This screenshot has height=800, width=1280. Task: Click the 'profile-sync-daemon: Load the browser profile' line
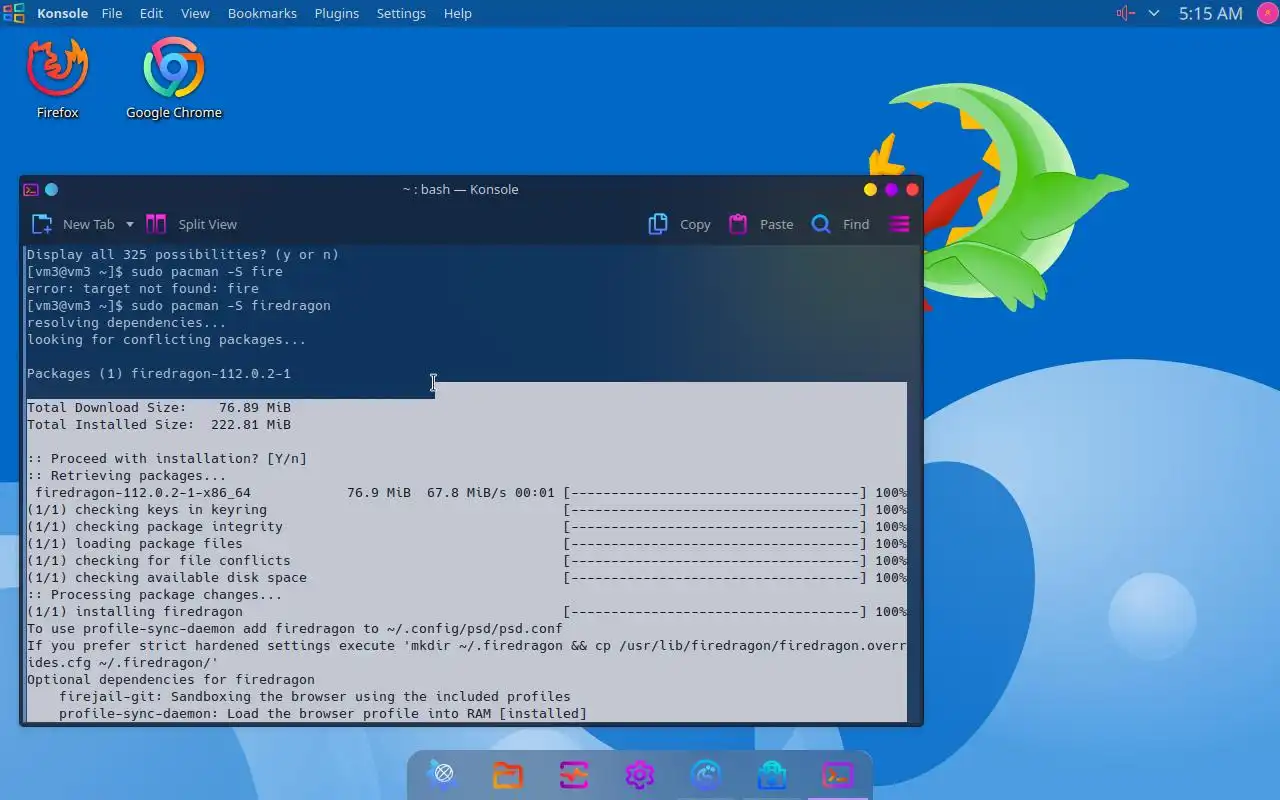click(x=323, y=713)
